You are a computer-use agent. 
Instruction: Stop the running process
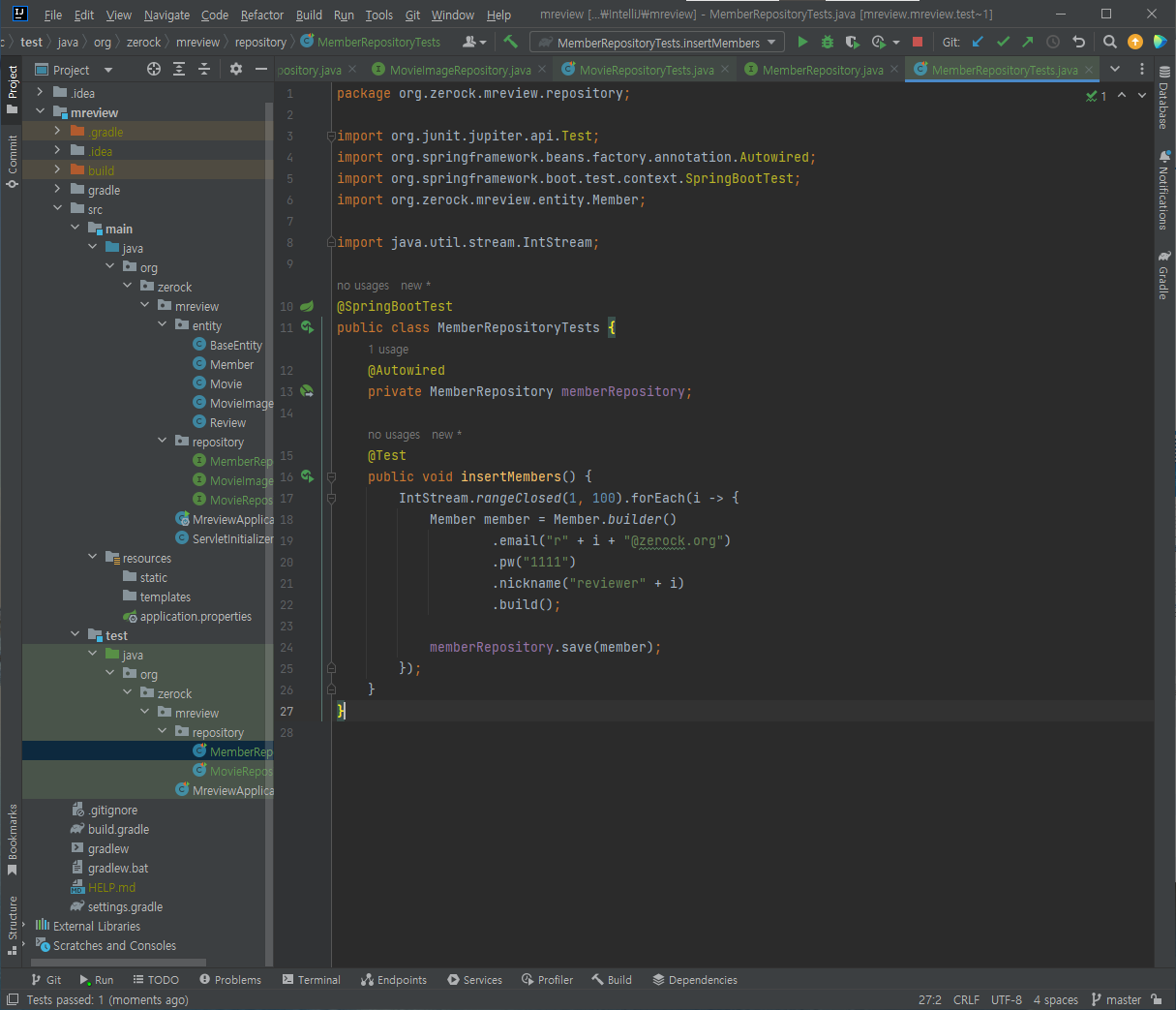918,42
